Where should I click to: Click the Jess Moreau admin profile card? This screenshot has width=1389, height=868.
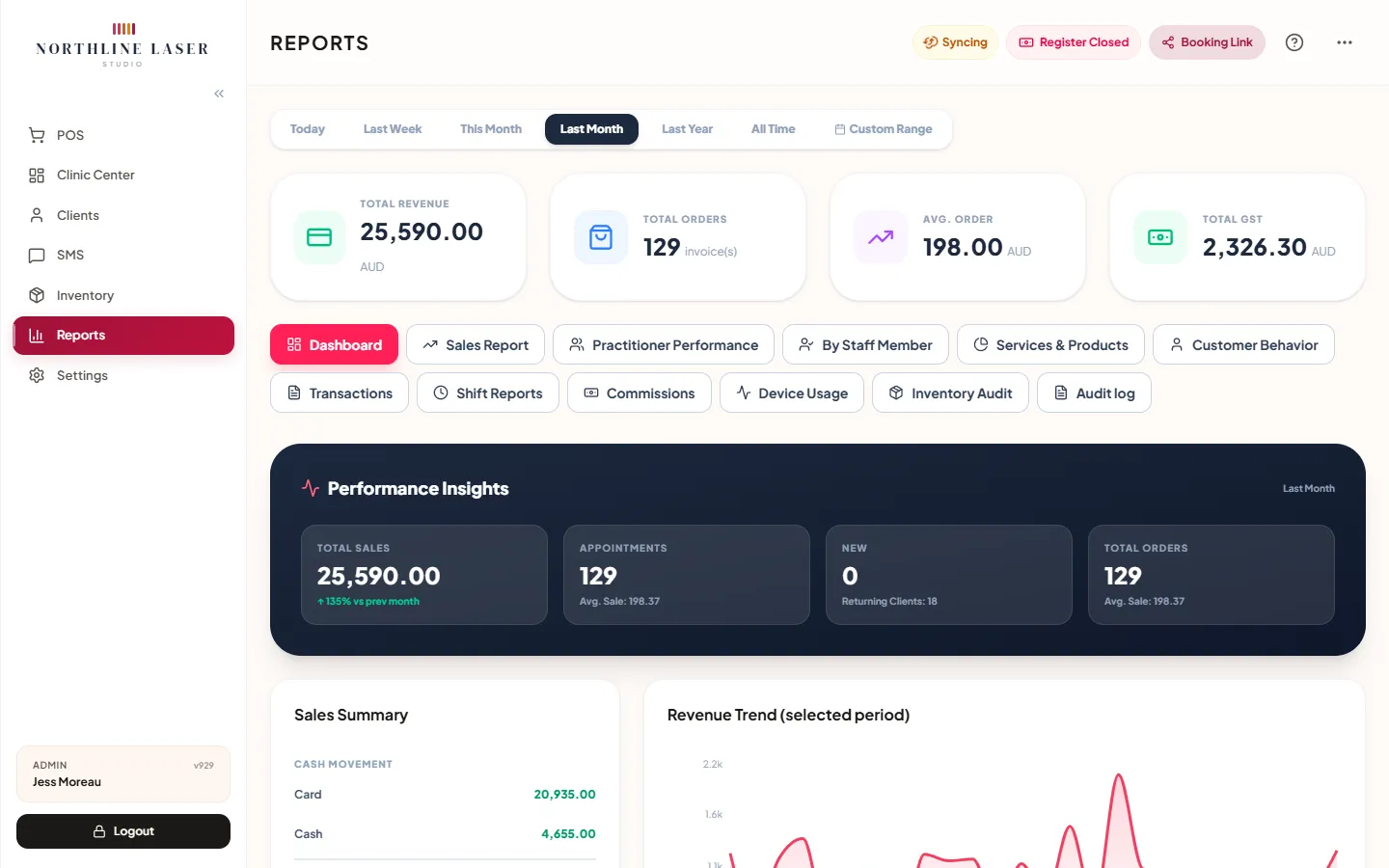pos(123,773)
